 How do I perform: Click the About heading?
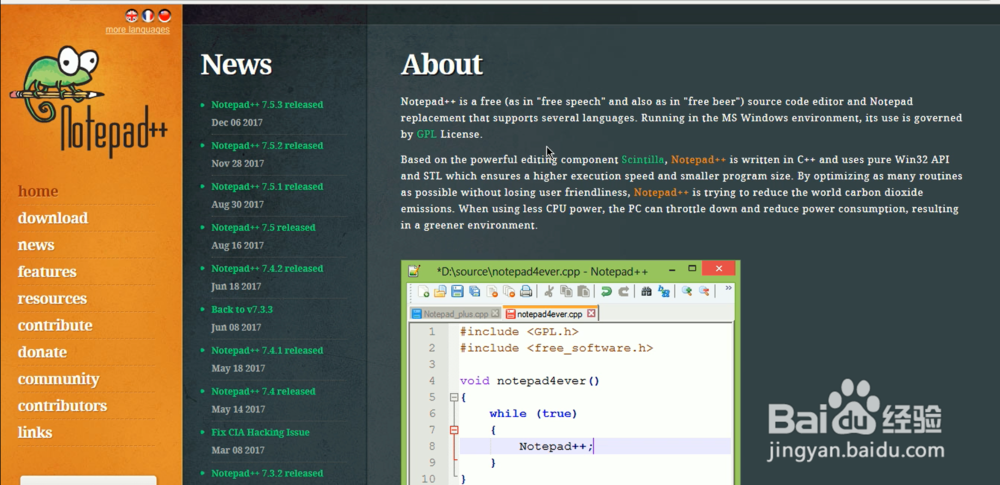442,64
